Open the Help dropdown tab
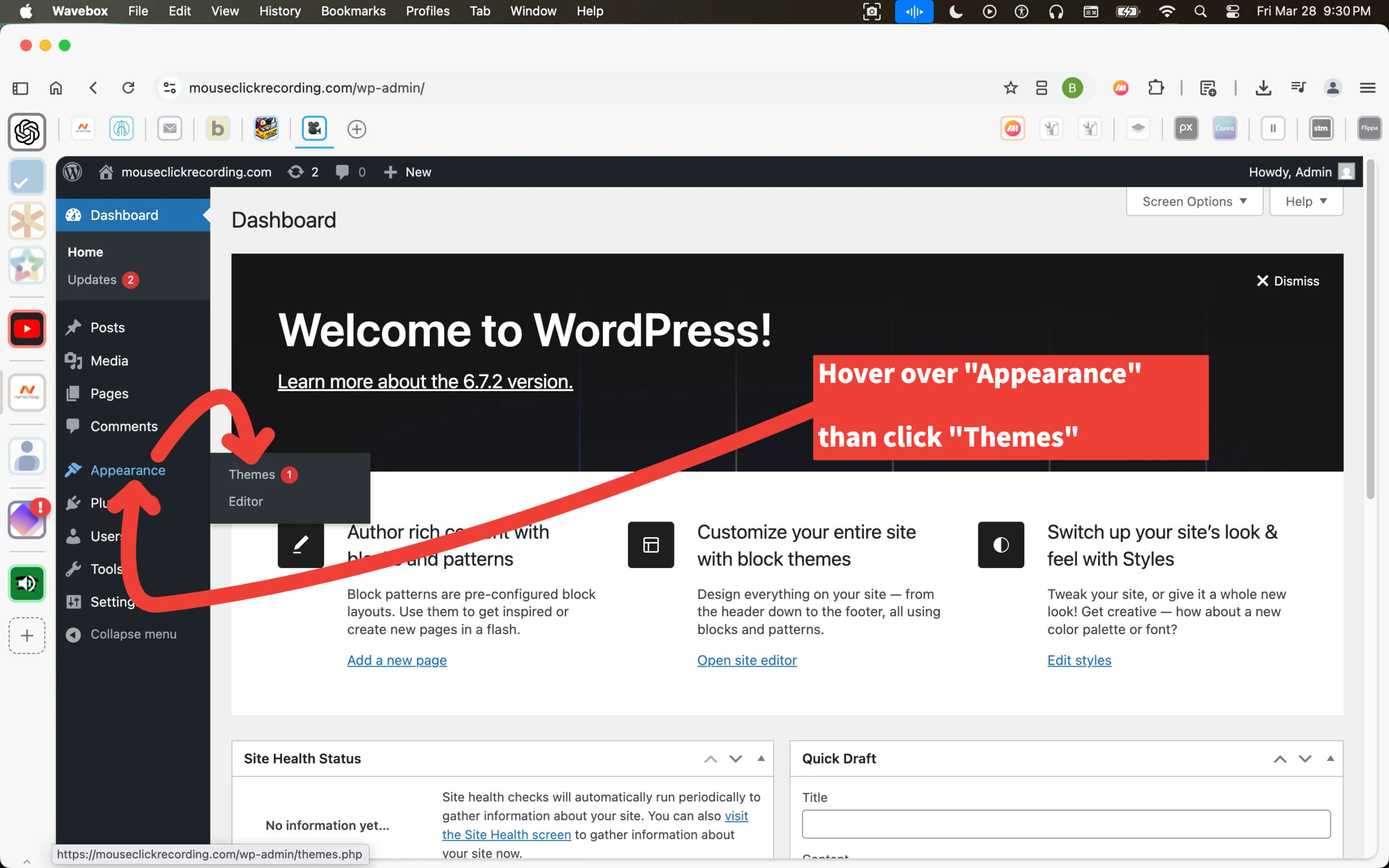1389x868 pixels. coord(1306,201)
